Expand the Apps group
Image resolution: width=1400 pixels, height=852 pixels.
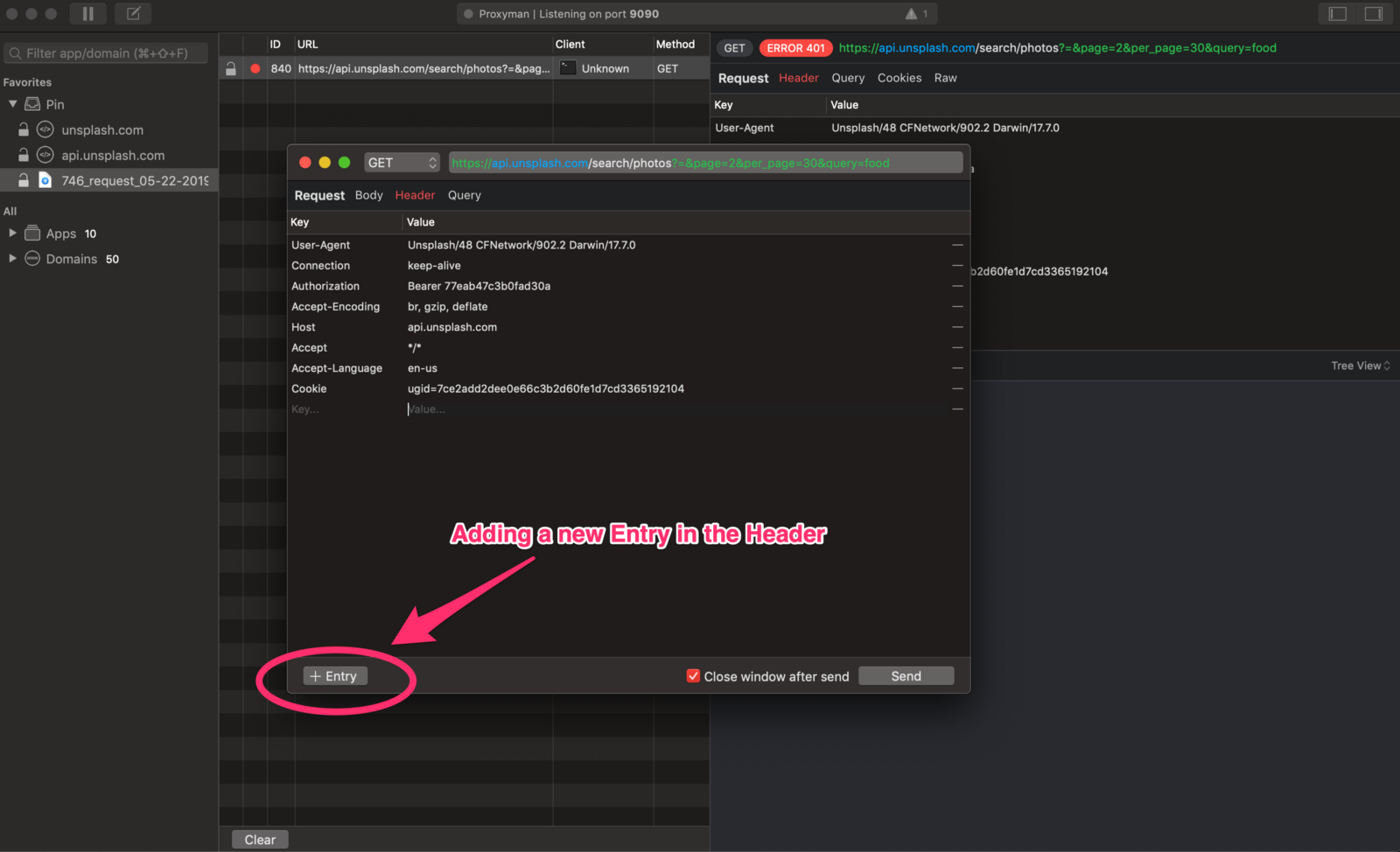pyautogui.click(x=12, y=234)
